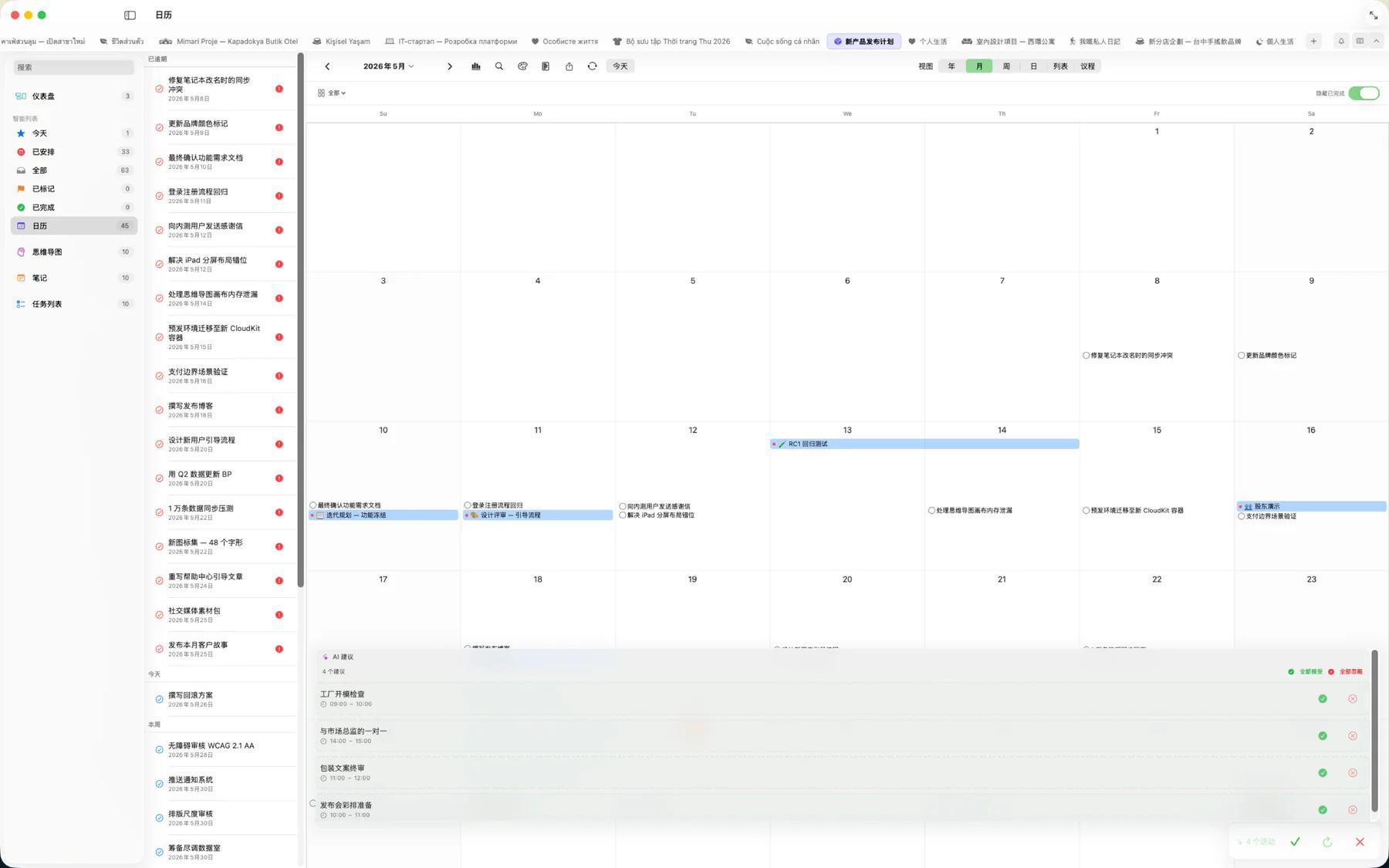Select the 列表 view
The height and width of the screenshot is (868, 1389).
click(x=1061, y=66)
